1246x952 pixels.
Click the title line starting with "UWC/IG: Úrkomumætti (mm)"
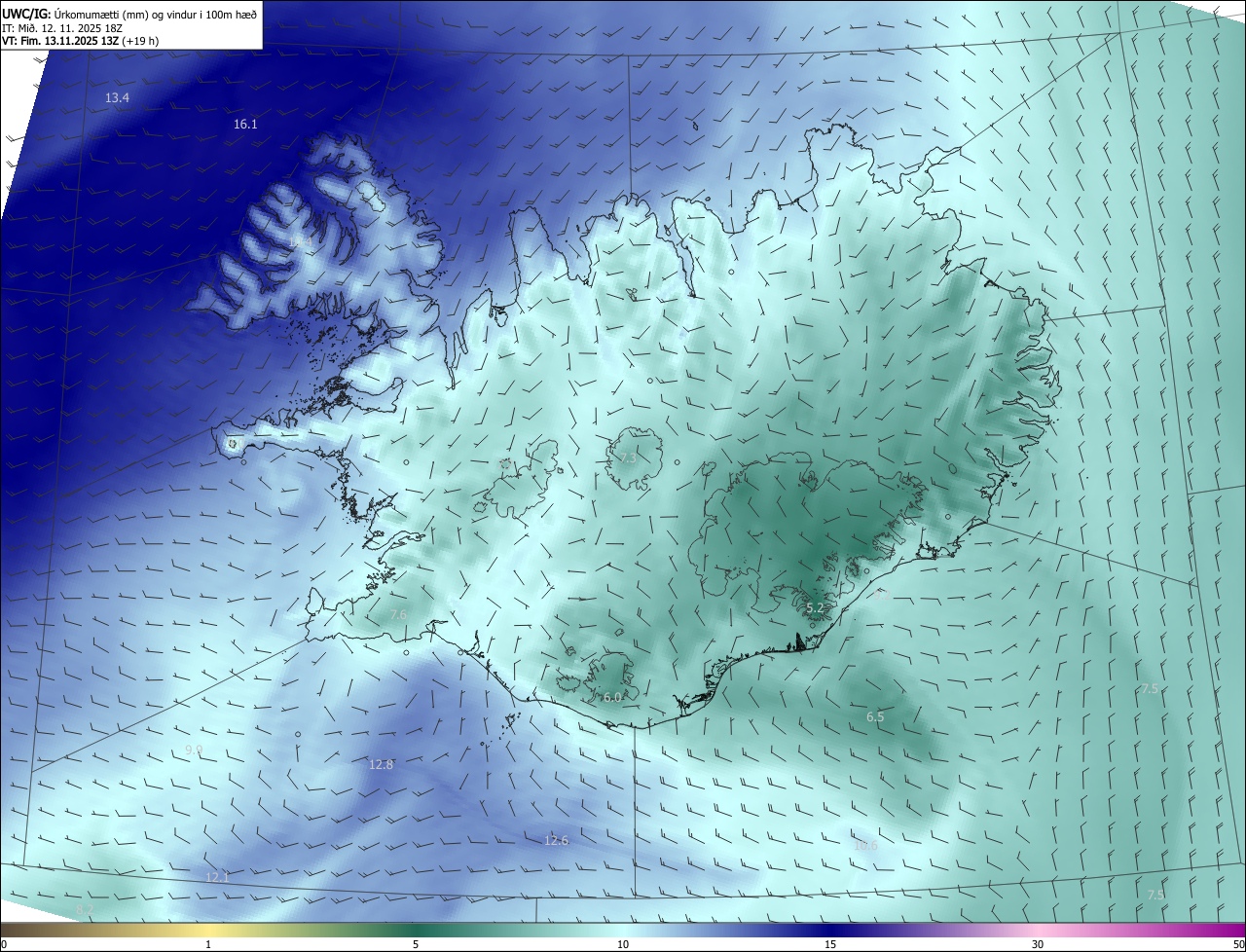click(129, 15)
